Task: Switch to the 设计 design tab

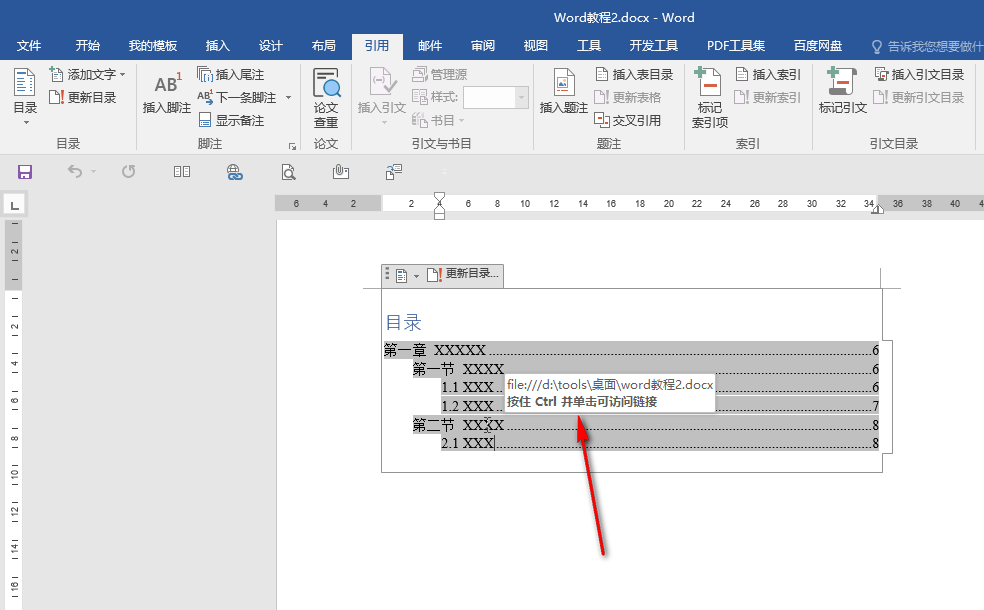Action: [x=270, y=46]
